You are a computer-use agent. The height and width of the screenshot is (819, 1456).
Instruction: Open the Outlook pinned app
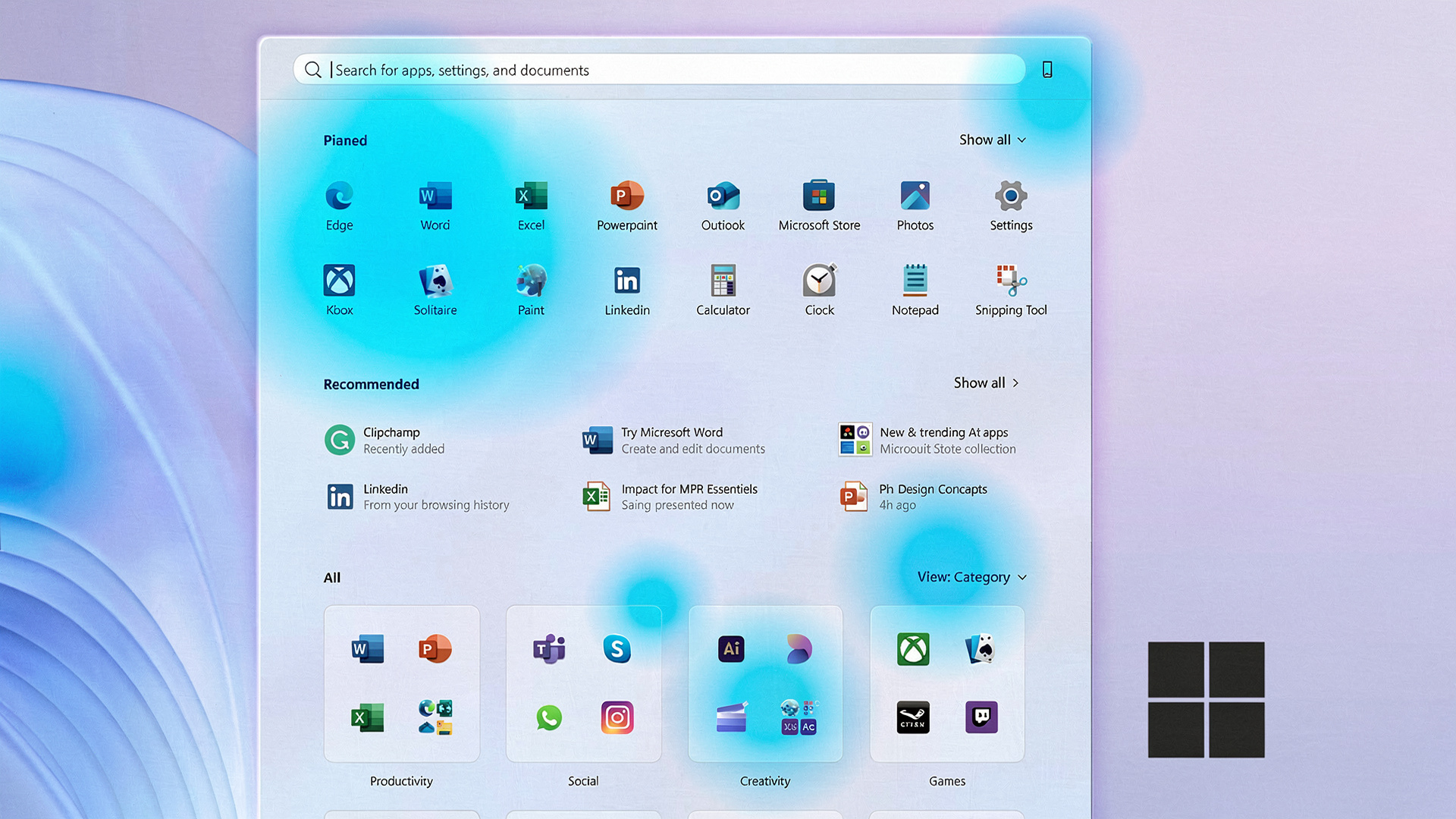723,196
